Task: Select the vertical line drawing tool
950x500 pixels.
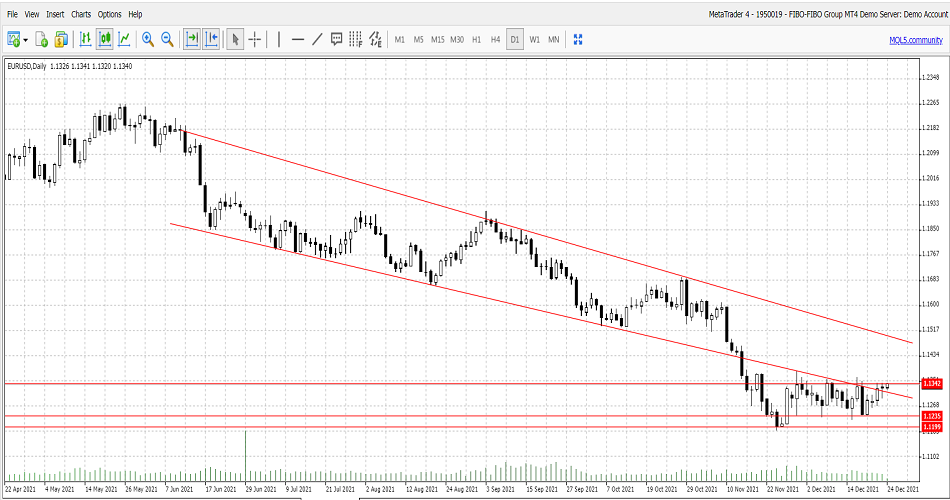Action: coord(279,39)
